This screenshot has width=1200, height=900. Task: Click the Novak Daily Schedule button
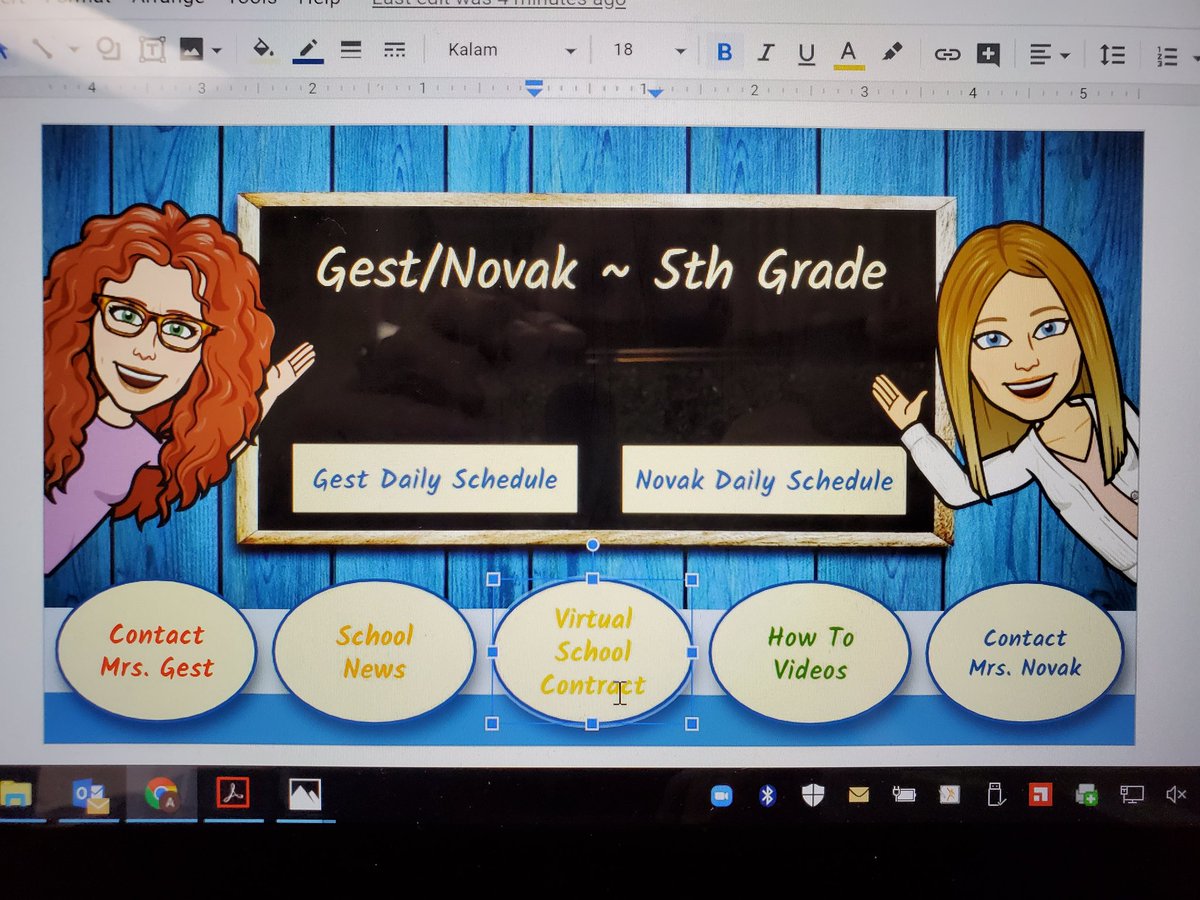764,481
